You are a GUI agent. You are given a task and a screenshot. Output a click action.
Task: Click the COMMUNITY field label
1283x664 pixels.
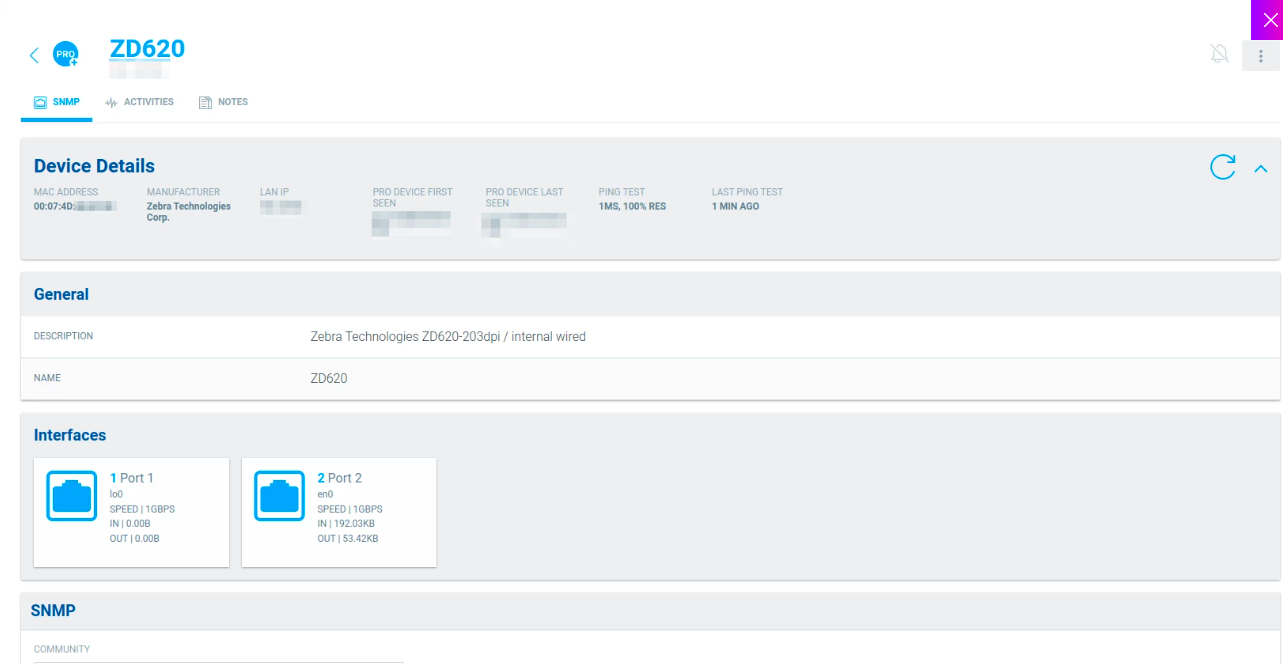click(x=62, y=649)
